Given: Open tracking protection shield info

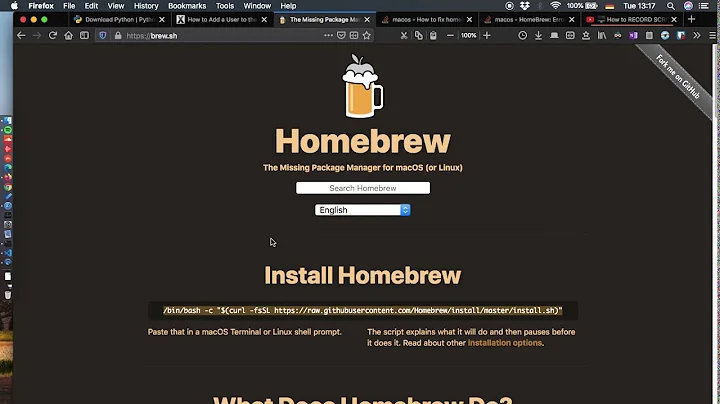Looking at the screenshot, I should click(x=103, y=35).
